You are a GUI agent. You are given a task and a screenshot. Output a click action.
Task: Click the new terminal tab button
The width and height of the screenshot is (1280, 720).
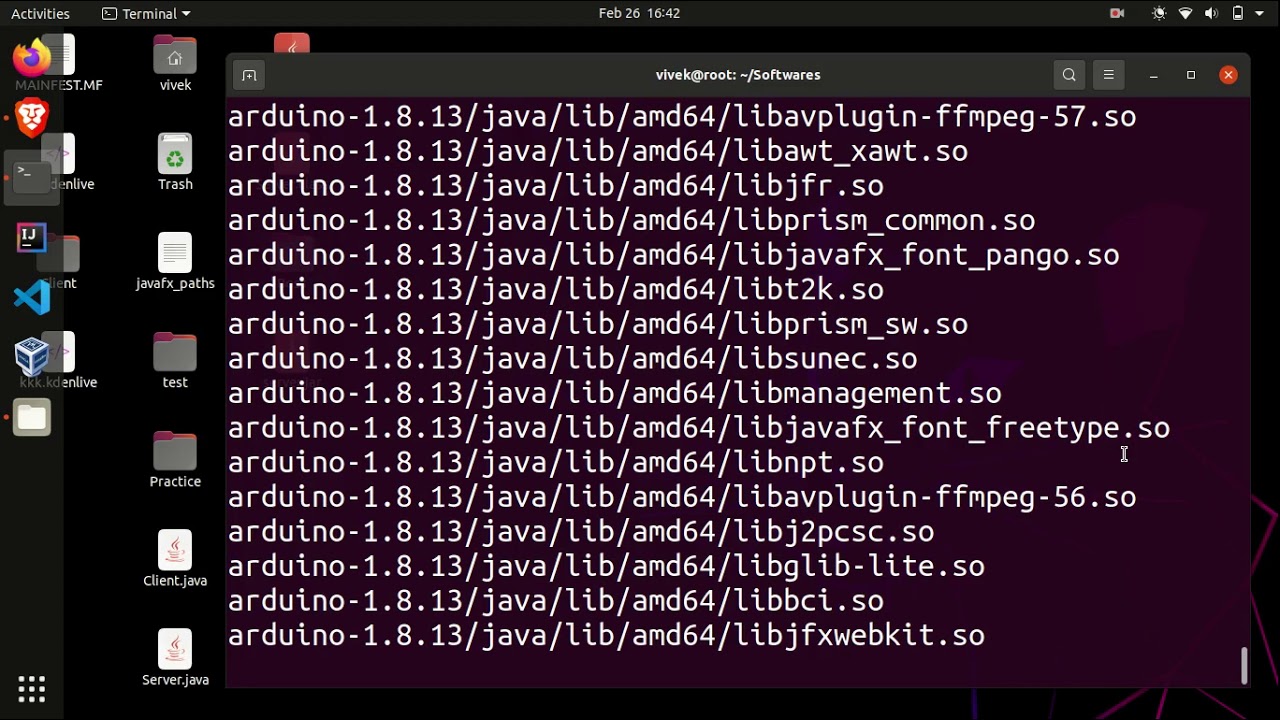pos(249,75)
